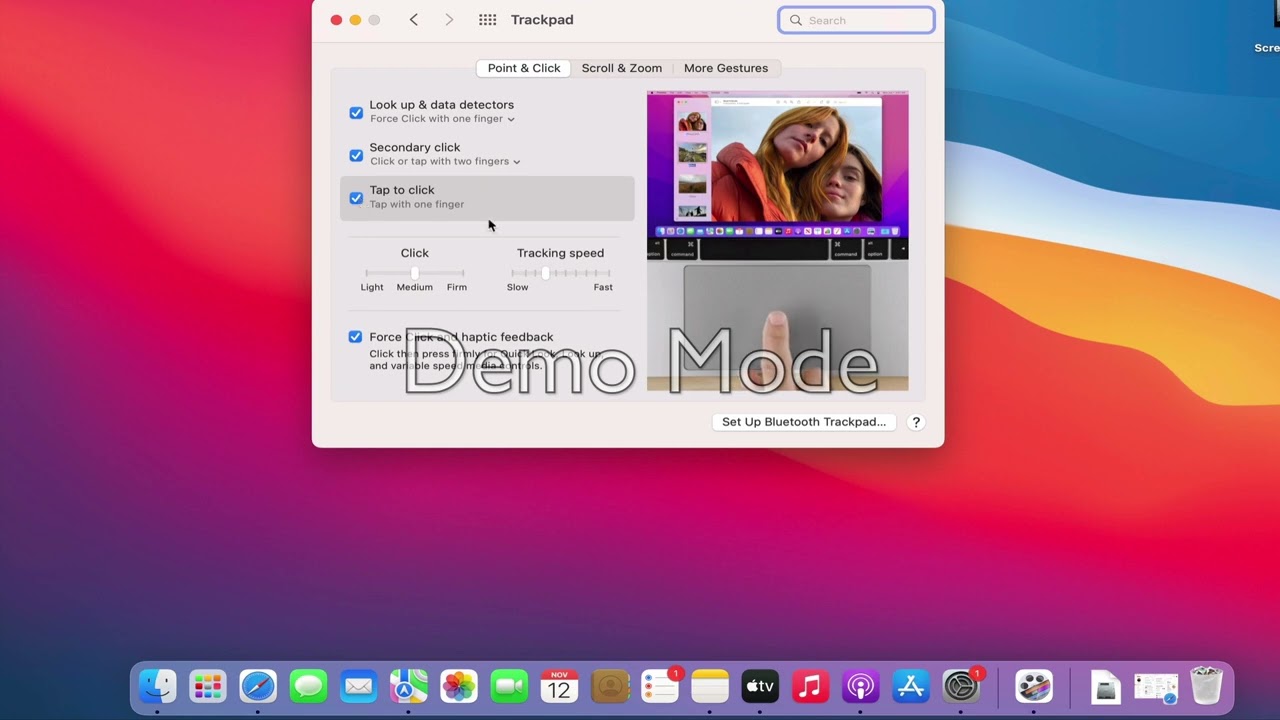Launch Apple TV from the Dock

pyautogui.click(x=760, y=686)
